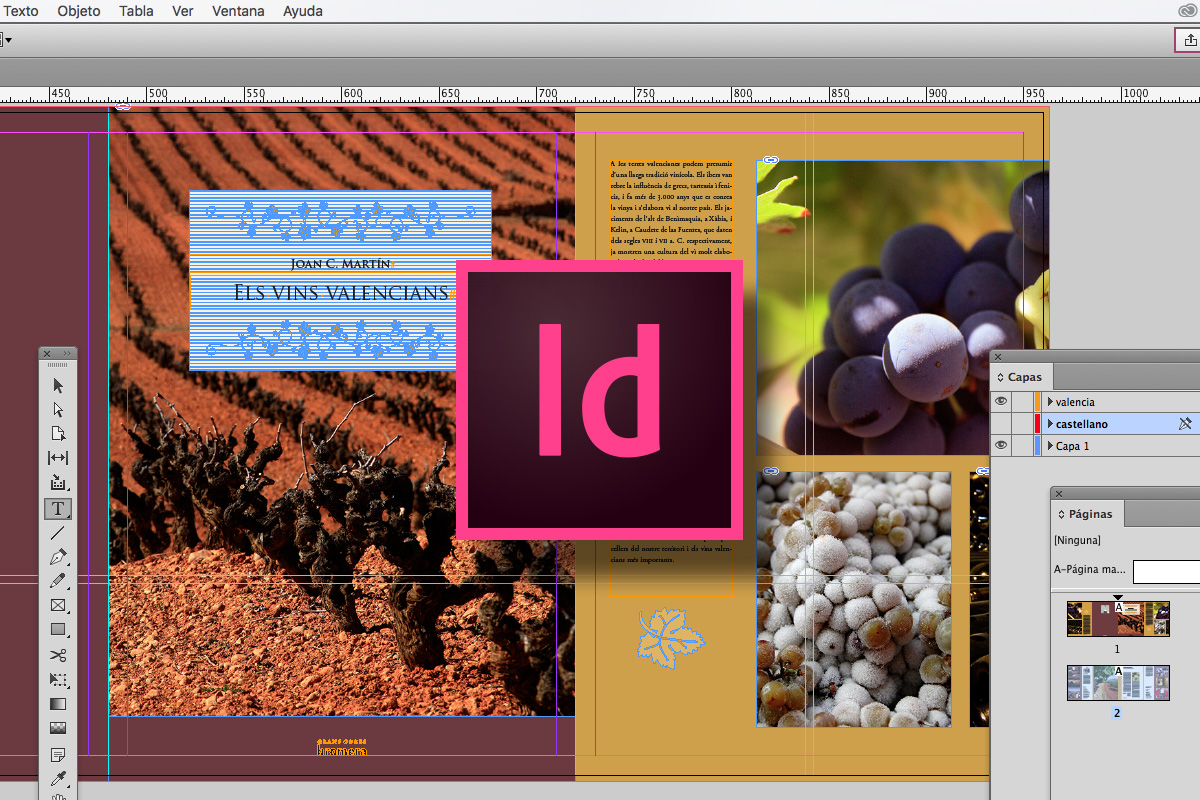Toggle lock on the Capa 1 layer
This screenshot has height=800, width=1200.
(x=1021, y=446)
